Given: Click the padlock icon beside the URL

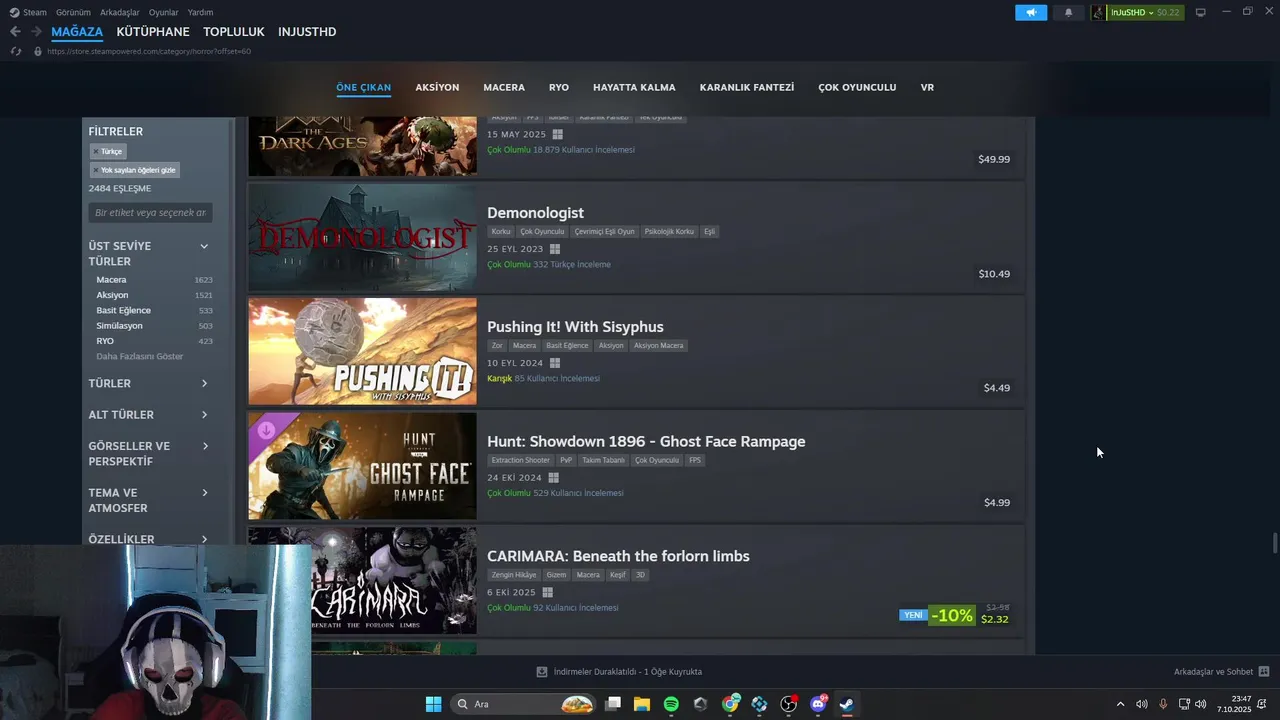Looking at the screenshot, I should [38, 51].
